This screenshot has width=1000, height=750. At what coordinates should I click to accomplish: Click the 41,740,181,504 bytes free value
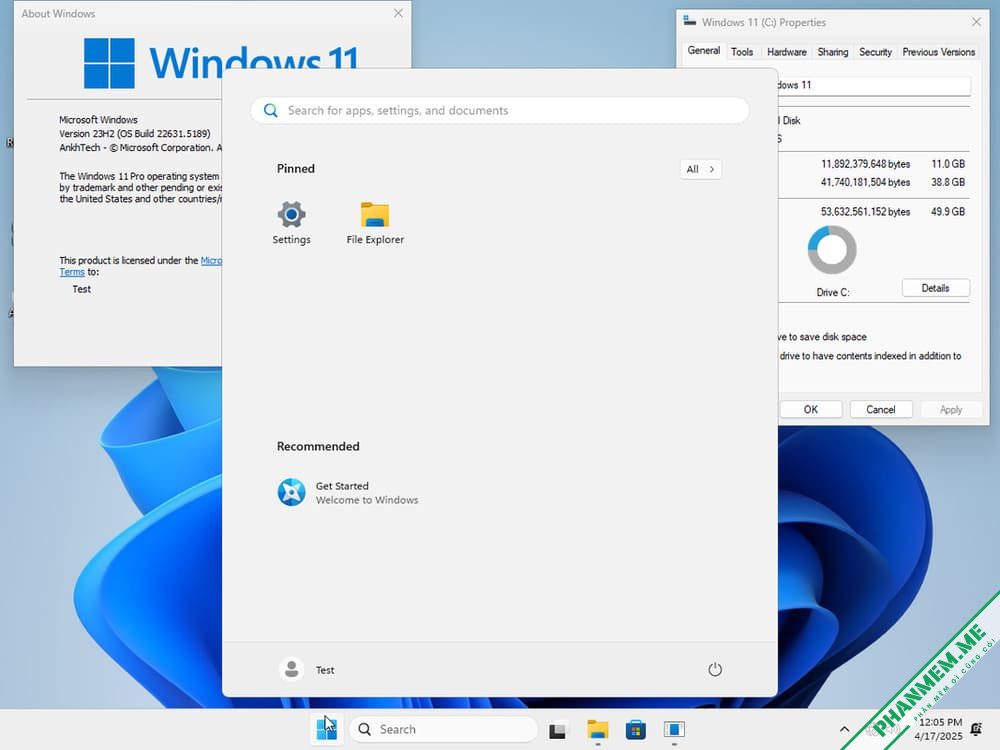tap(865, 182)
